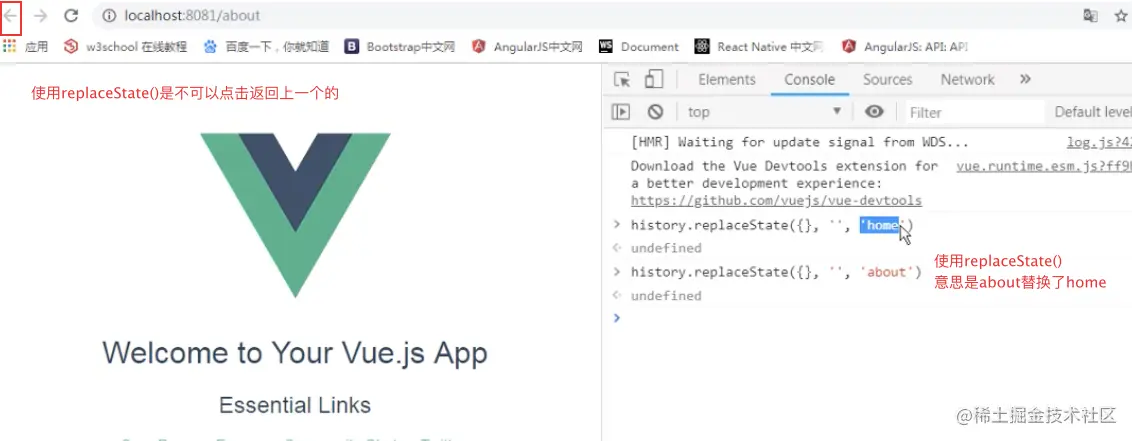Open the Document bookmark
The width and height of the screenshot is (1132, 441).
point(639,47)
